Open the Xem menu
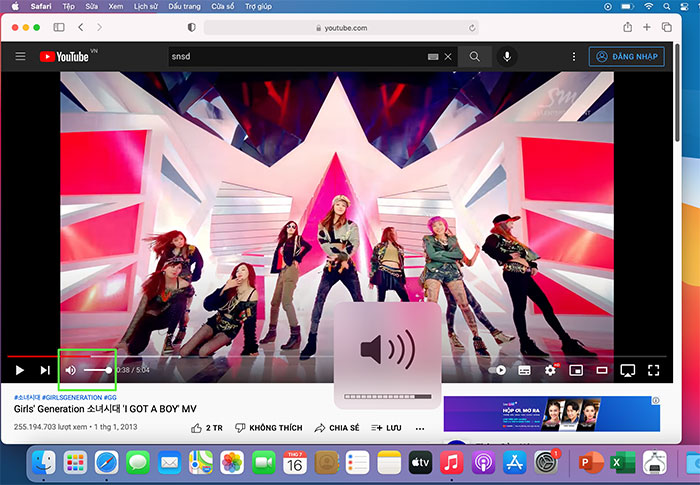The width and height of the screenshot is (700, 485). point(116,6)
